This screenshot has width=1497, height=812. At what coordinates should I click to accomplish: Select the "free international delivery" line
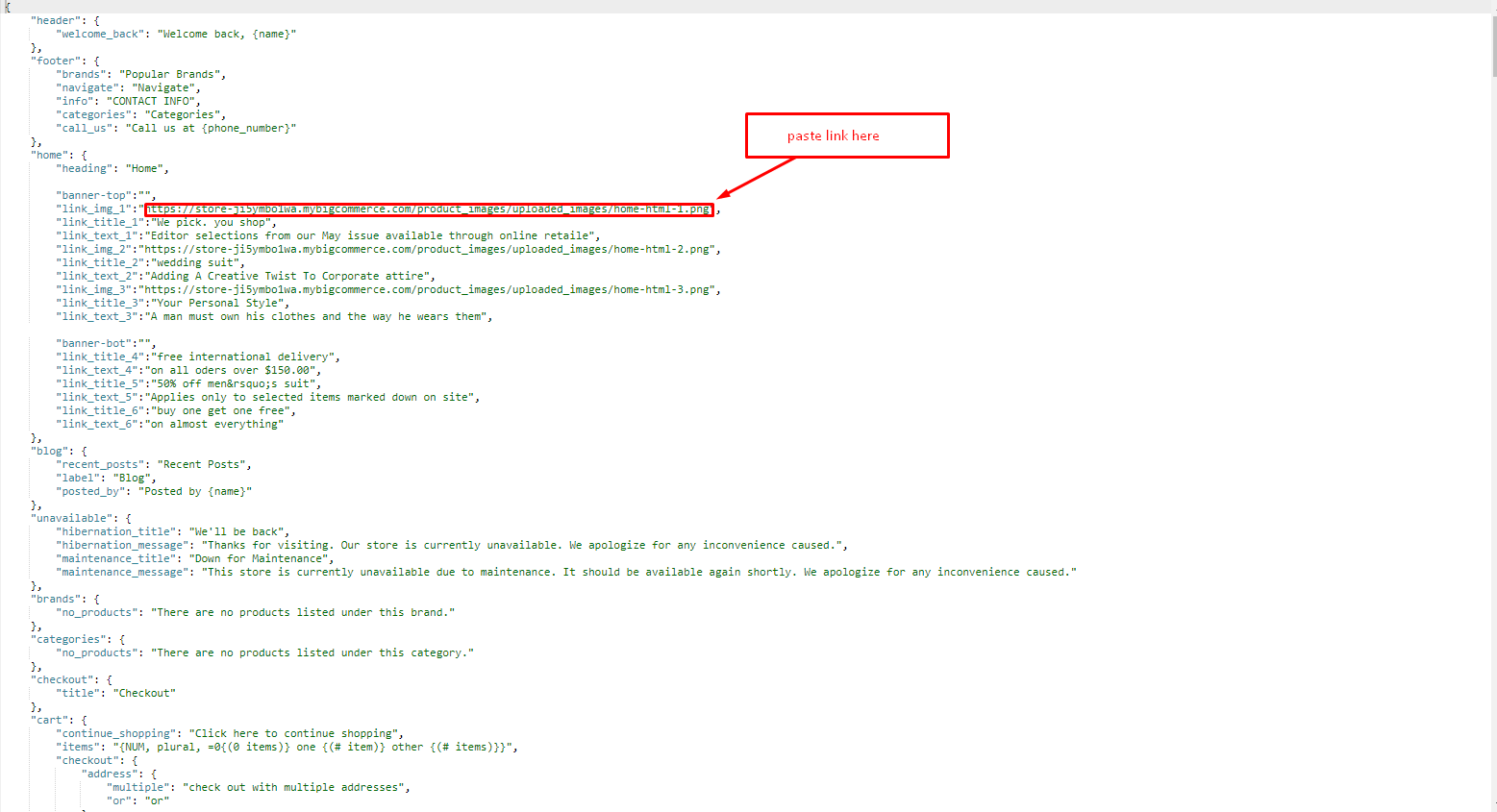coord(198,357)
